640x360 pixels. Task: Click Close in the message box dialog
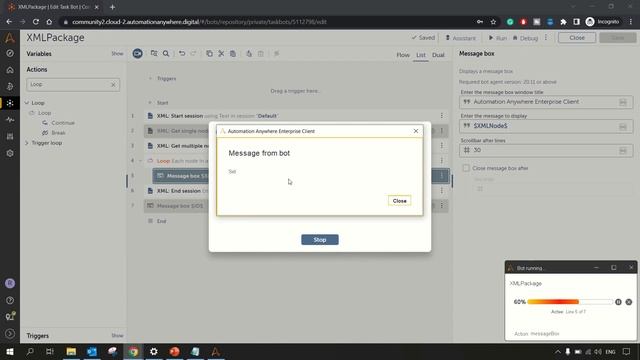coord(399,201)
